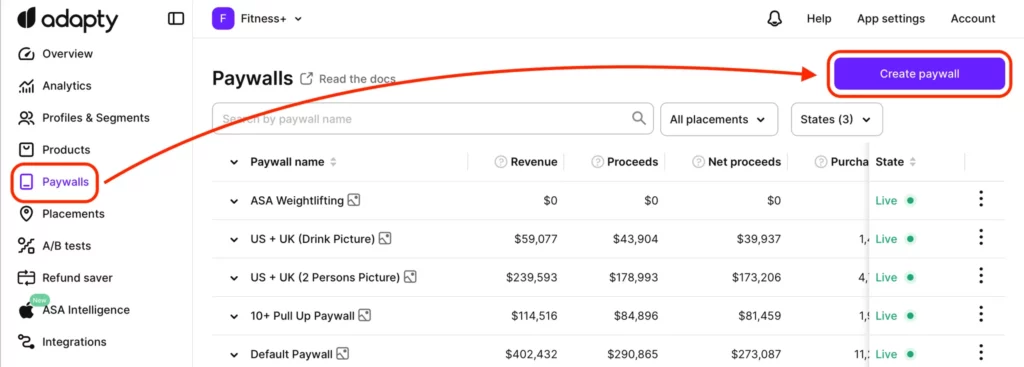
Task: Click the ASA Weightlifting paywall name
Action: coord(297,200)
